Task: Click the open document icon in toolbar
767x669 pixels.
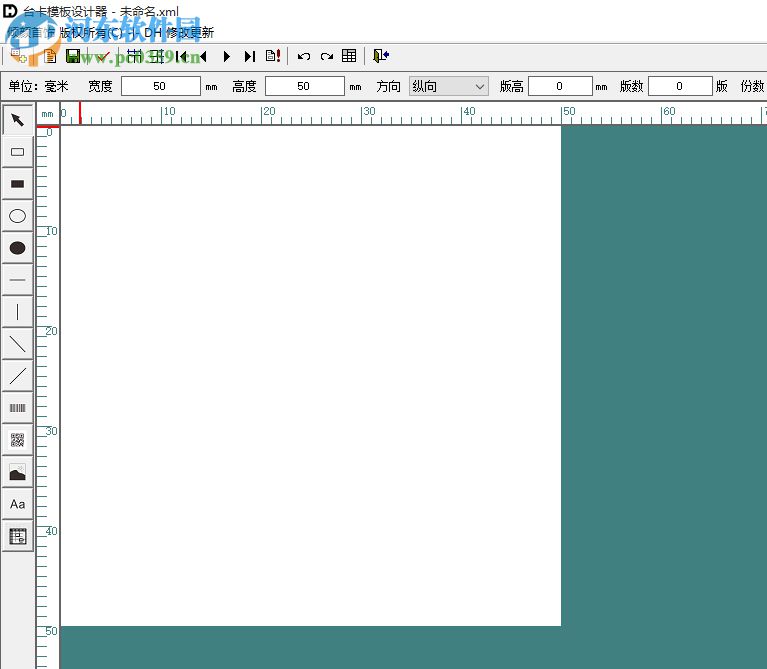Action: point(50,56)
